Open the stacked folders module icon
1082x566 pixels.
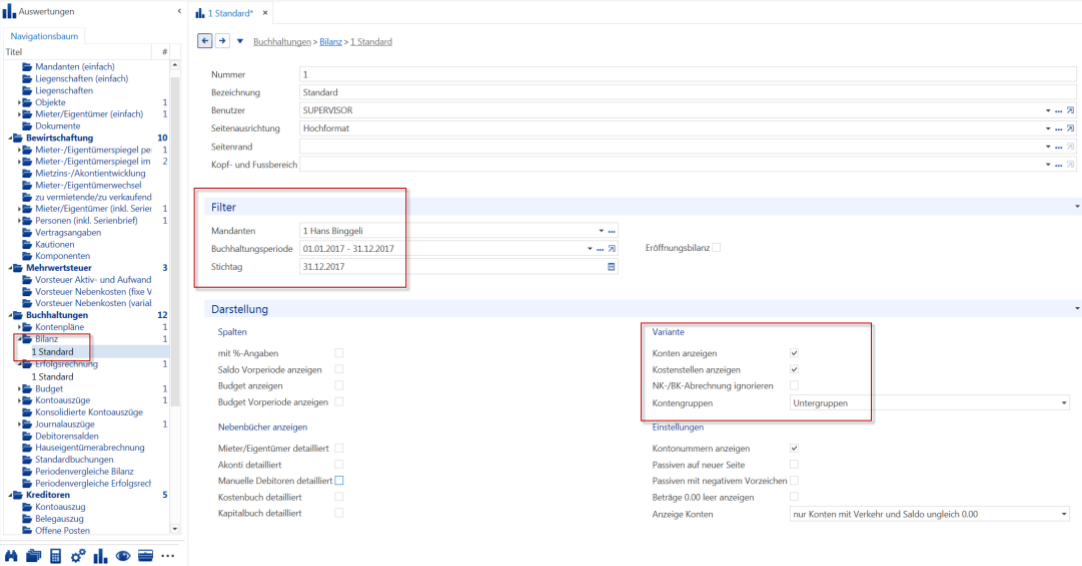coord(33,556)
